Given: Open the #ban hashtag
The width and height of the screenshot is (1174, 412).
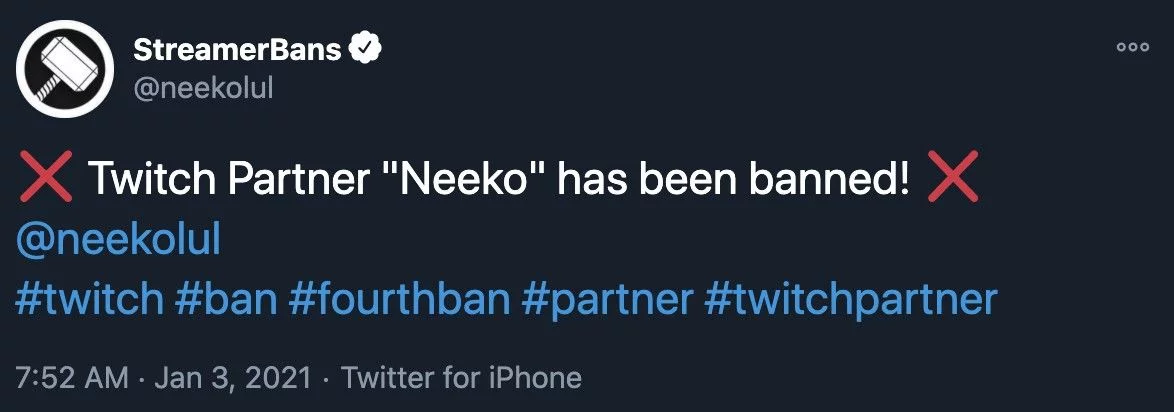Looking at the screenshot, I should [227, 299].
